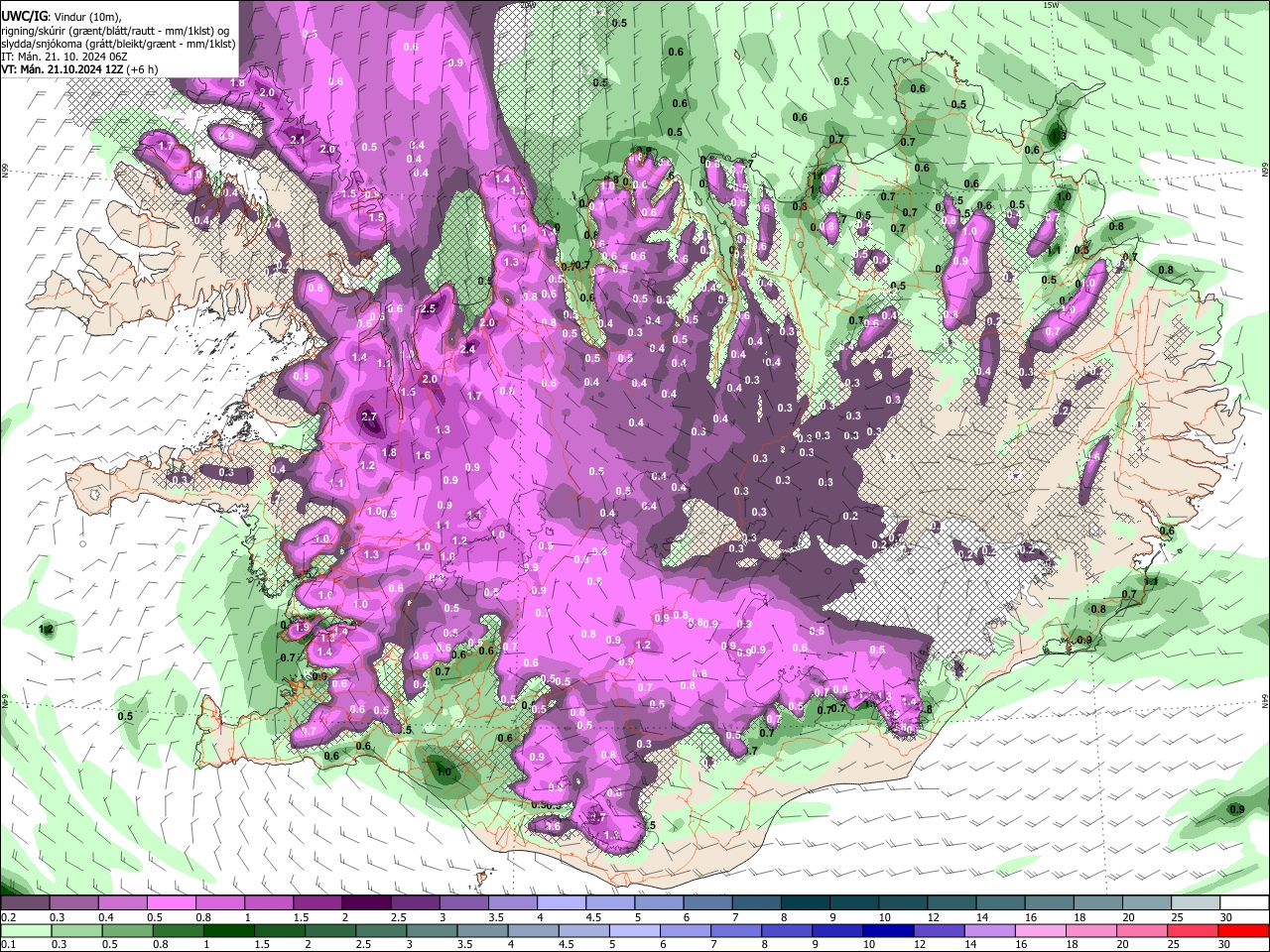Pick the white 30 swatch in top legend row
The width and height of the screenshot is (1270, 952).
[x=1244, y=903]
